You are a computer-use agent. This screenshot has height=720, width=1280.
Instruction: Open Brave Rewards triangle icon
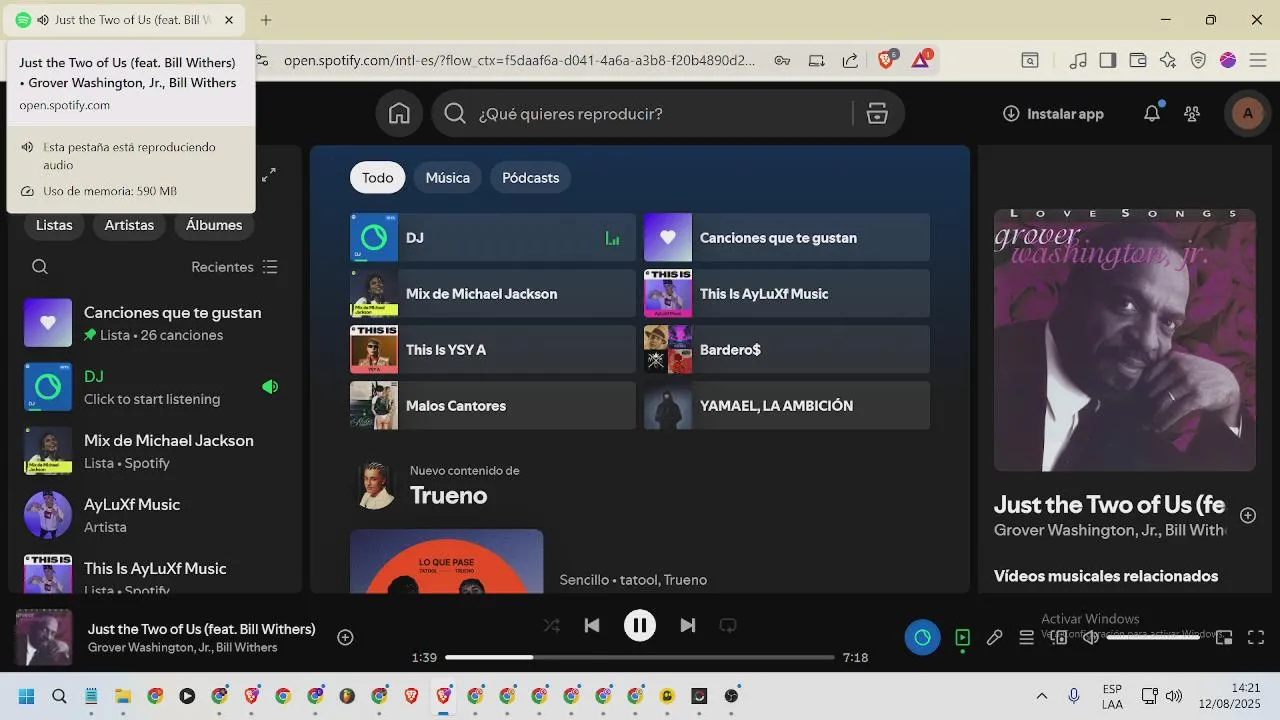pyautogui.click(x=921, y=60)
